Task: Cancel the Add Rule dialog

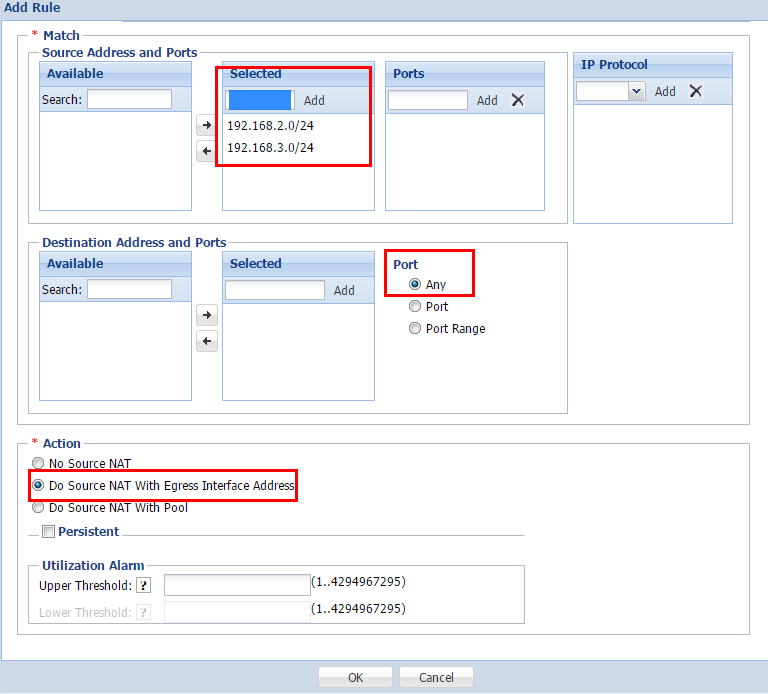Action: point(436,677)
